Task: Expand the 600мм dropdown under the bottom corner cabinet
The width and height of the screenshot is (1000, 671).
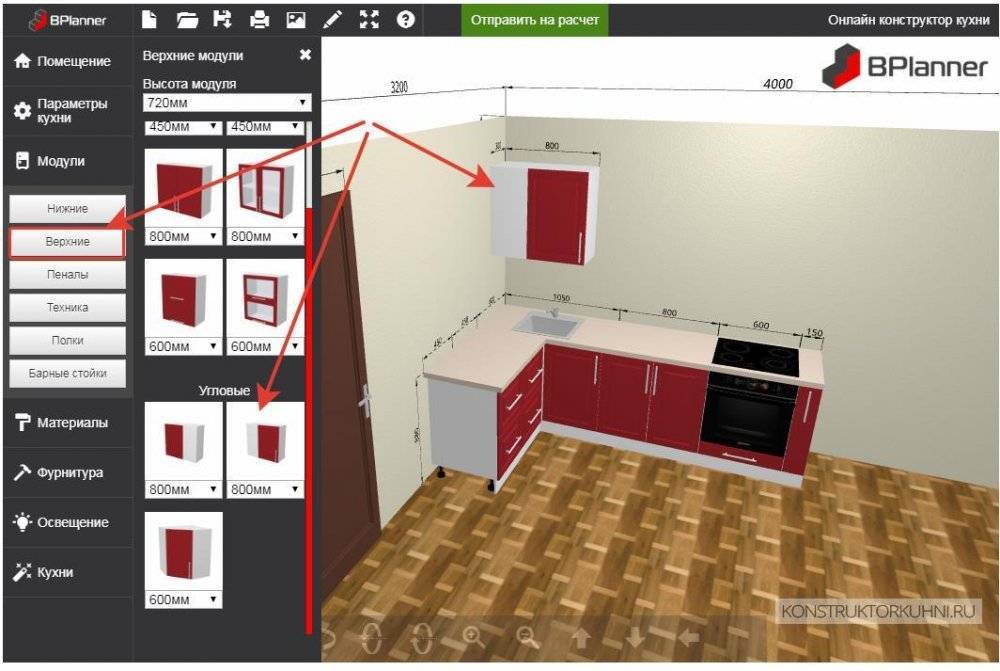Action: (184, 599)
